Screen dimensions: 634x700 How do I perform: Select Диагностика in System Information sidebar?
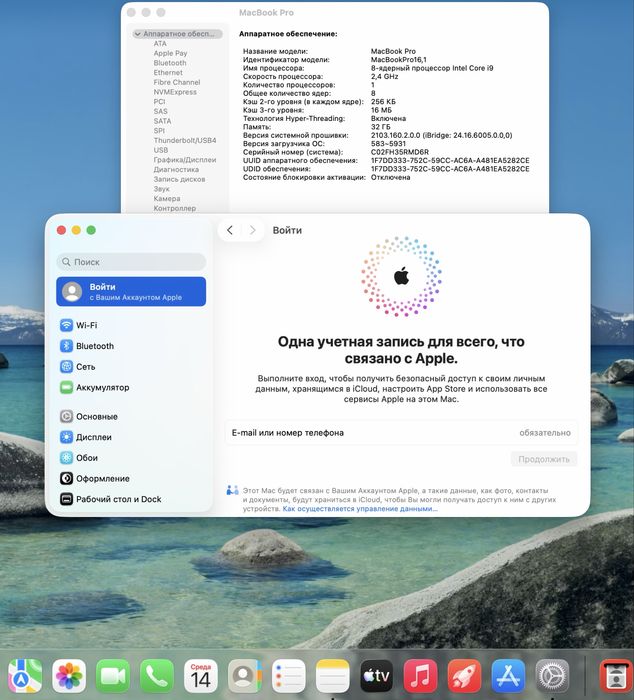(176, 170)
